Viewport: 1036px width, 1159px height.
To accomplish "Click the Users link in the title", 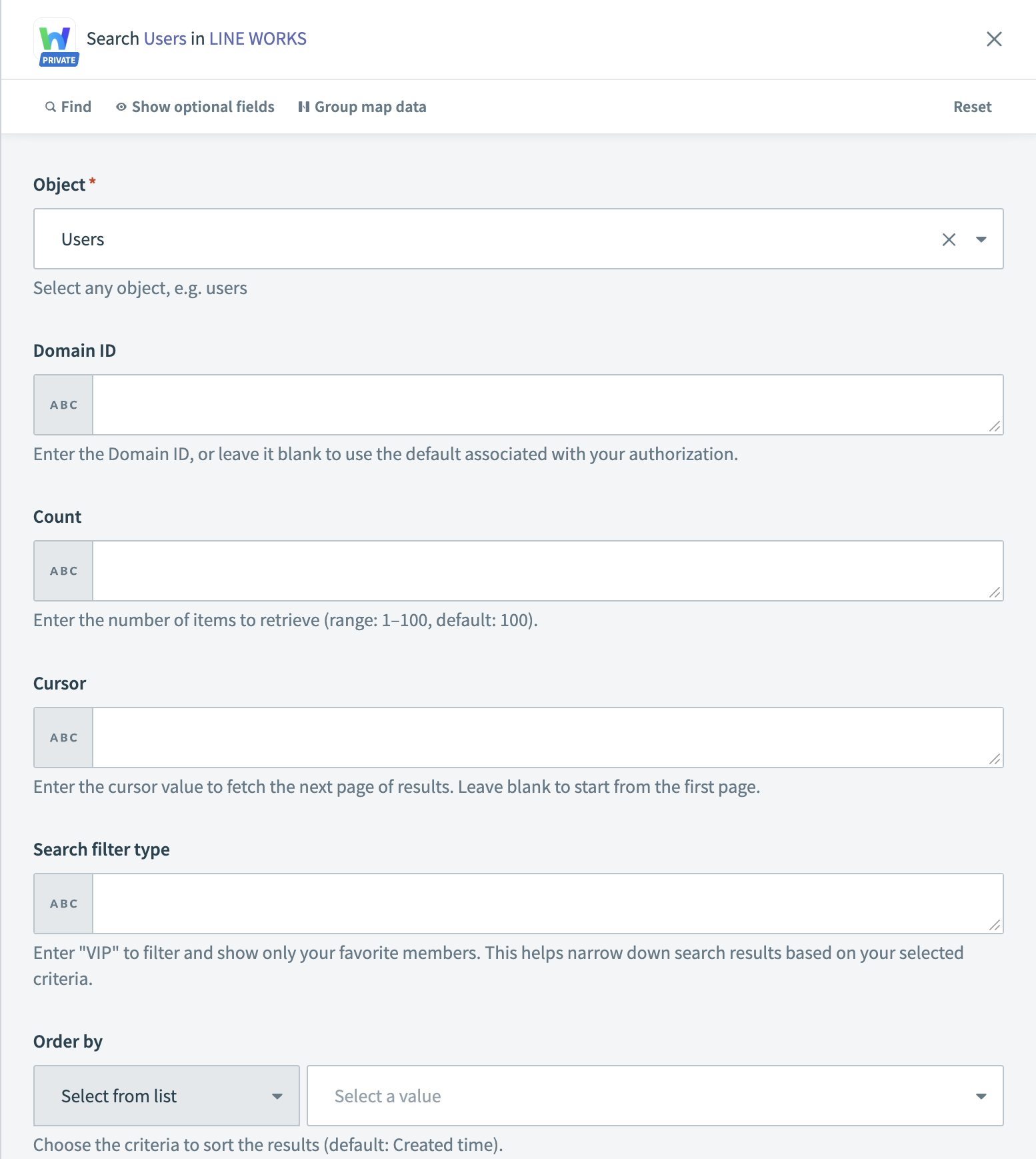I will (x=167, y=38).
